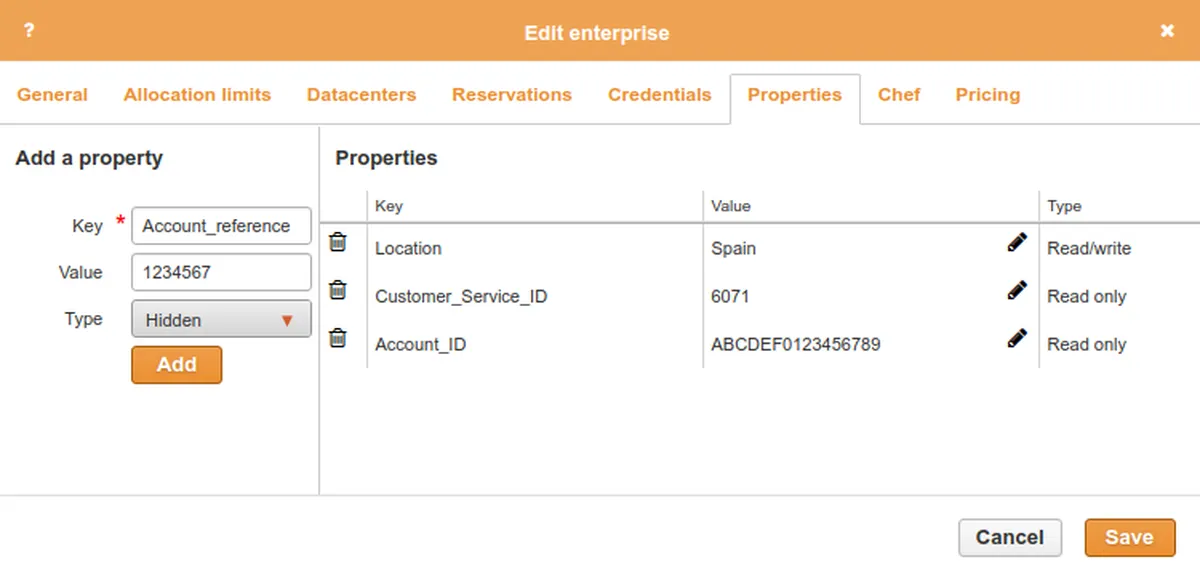
Task: Edit the ABCDEF0123456789 value pencil icon
Action: [1017, 338]
